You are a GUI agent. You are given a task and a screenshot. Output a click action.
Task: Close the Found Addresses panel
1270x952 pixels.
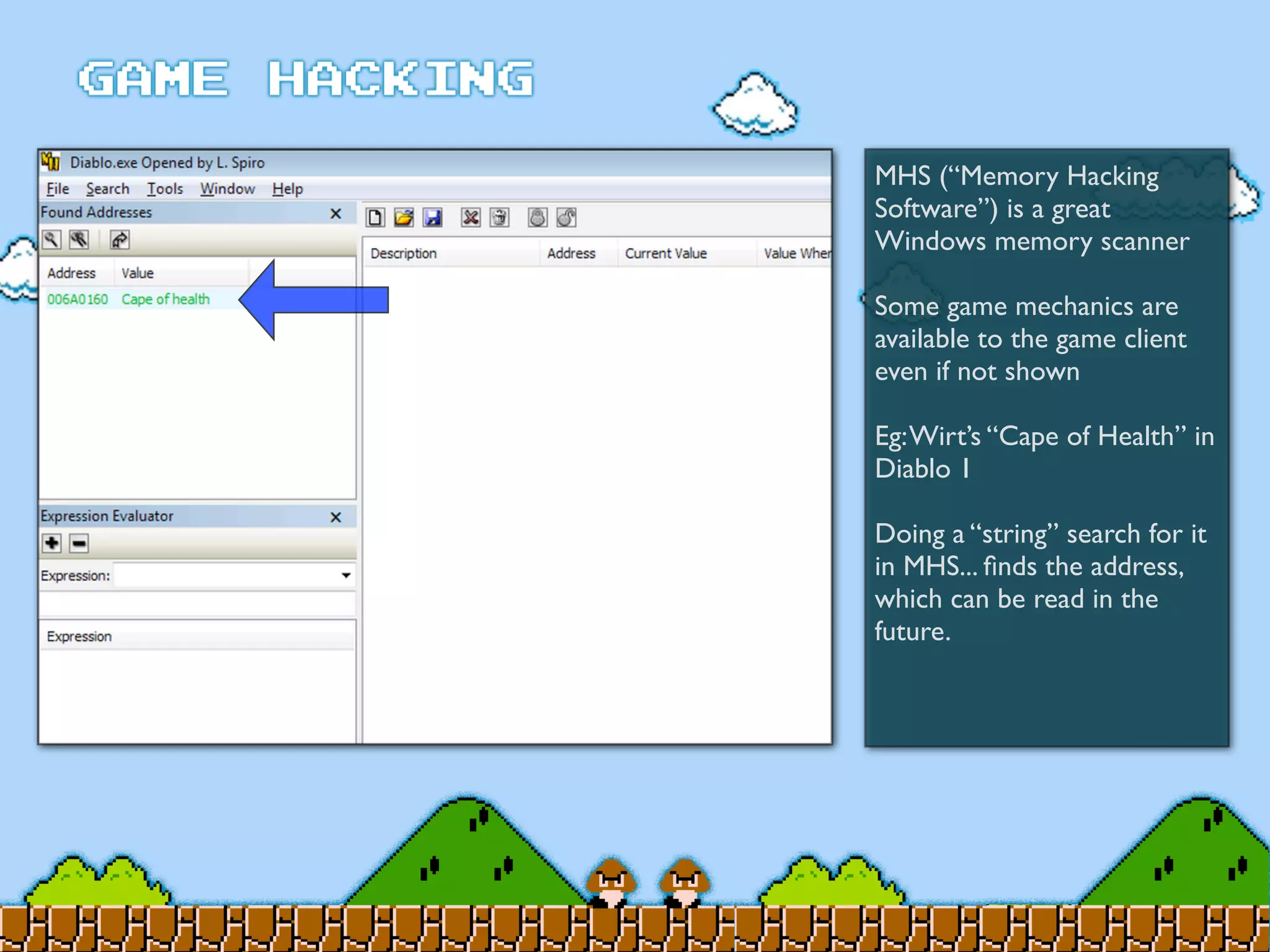(x=335, y=214)
